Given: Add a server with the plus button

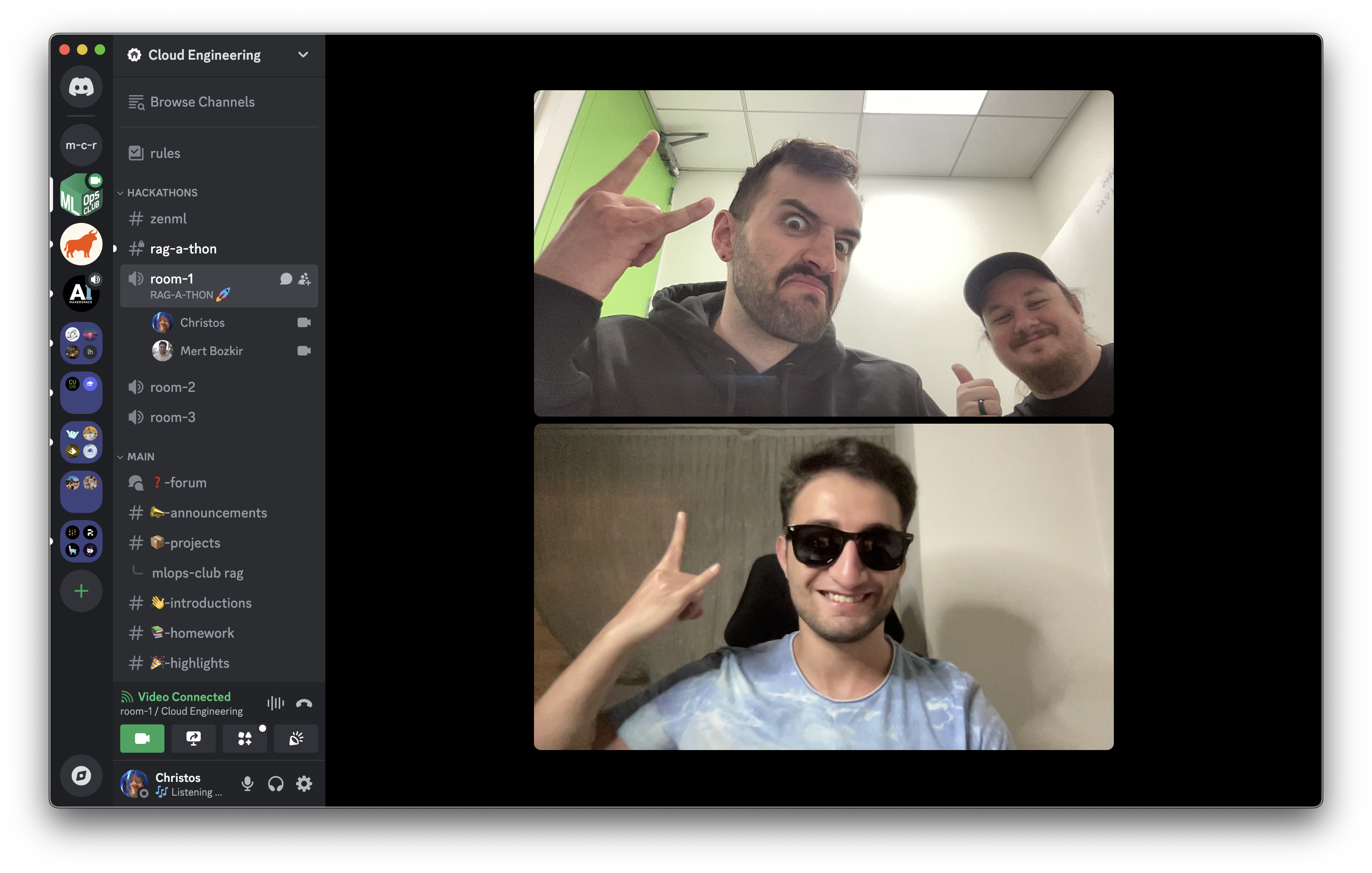Looking at the screenshot, I should pos(81,591).
